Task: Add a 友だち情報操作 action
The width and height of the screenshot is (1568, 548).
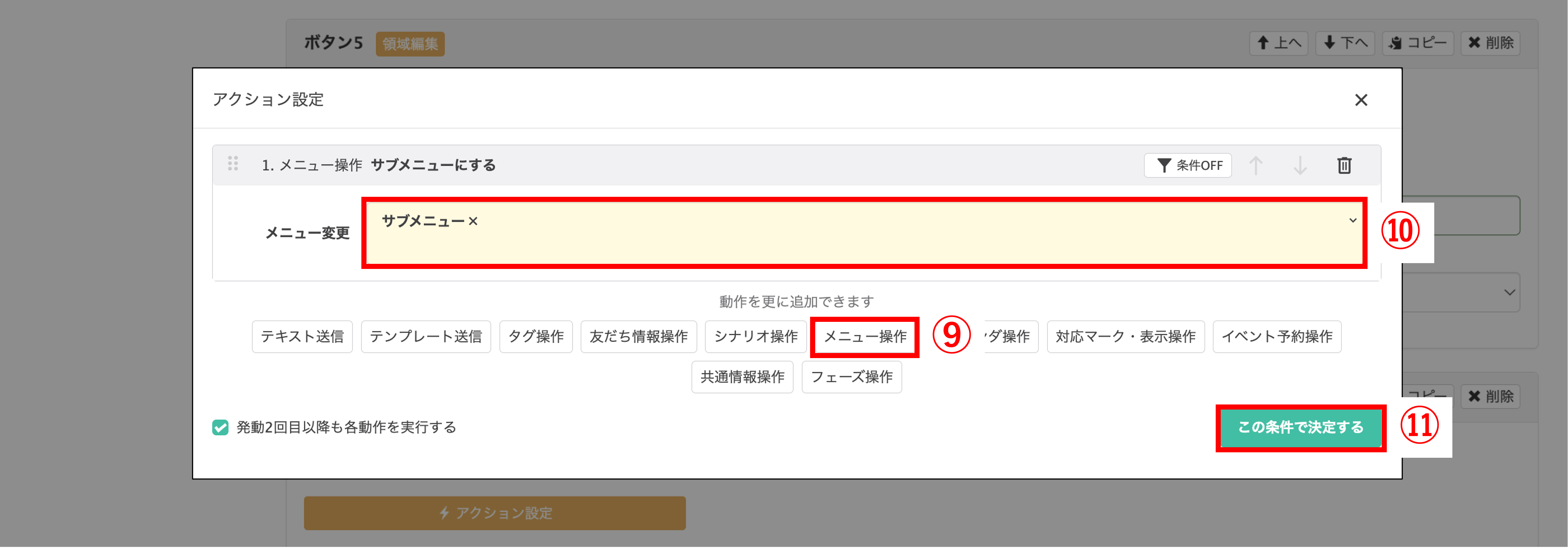Action: coord(638,337)
